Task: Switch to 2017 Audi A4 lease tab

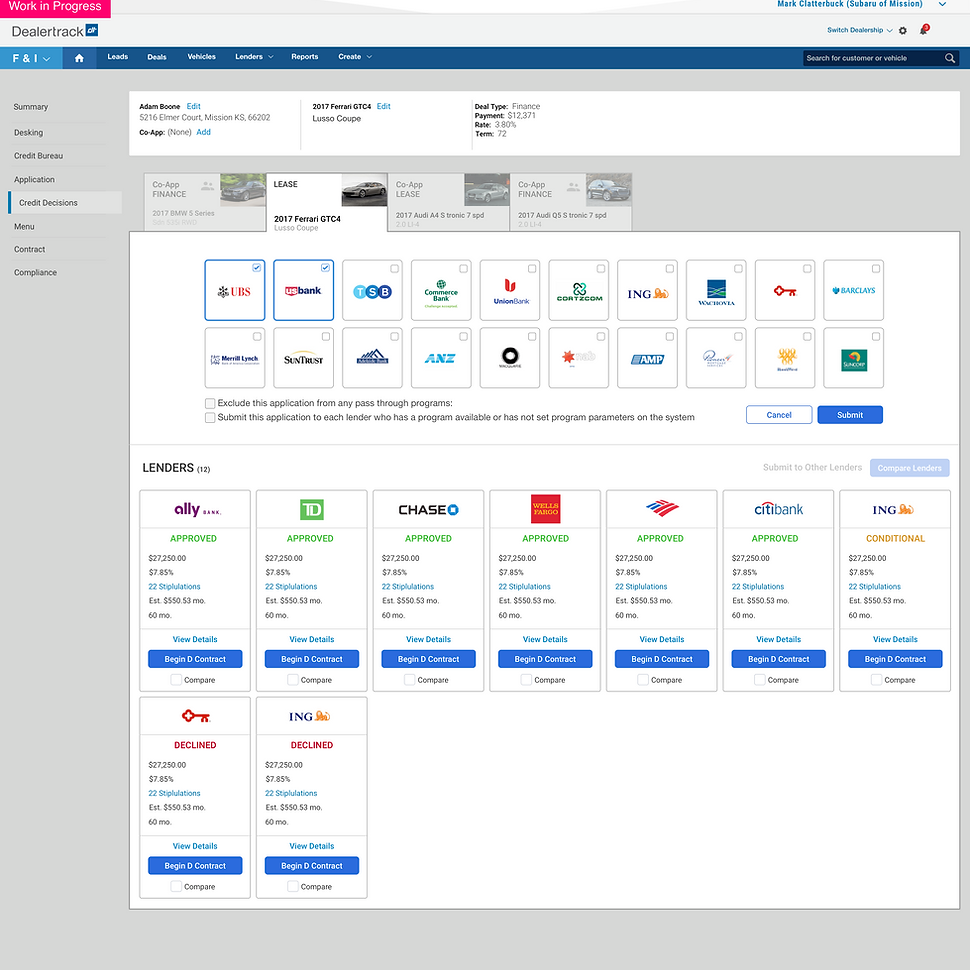Action: 449,202
